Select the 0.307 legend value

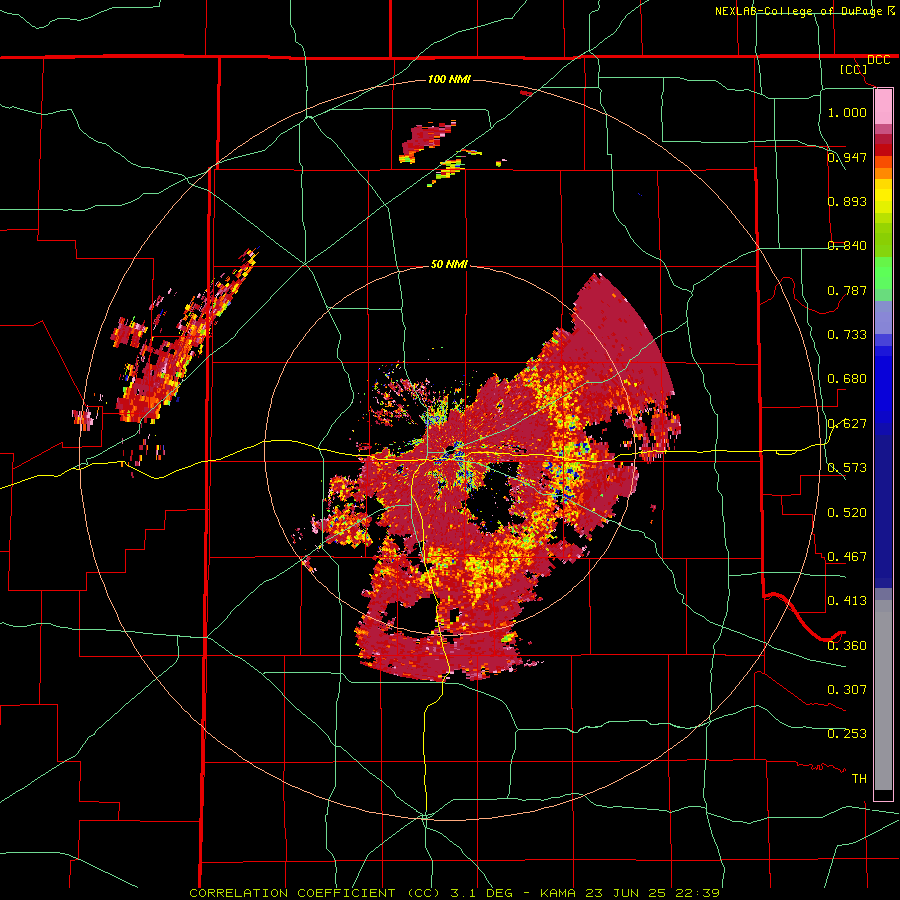[x=847, y=690]
